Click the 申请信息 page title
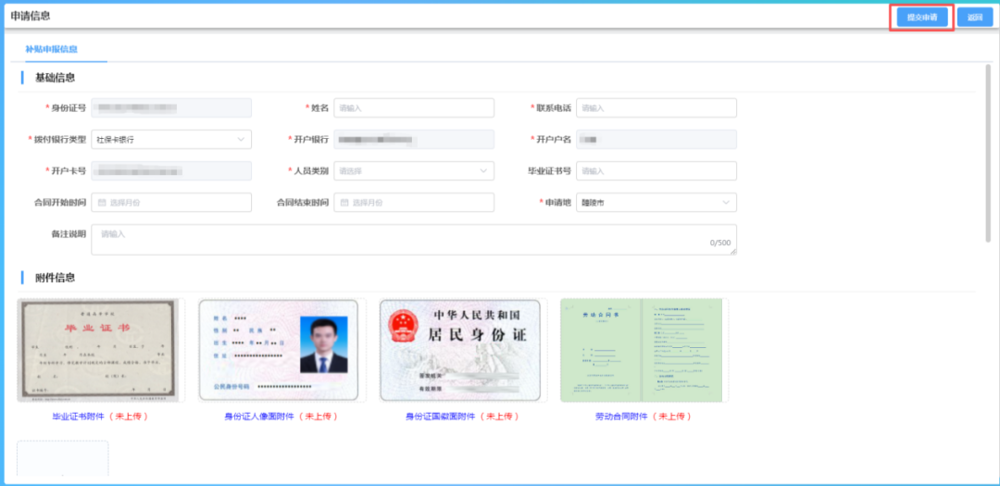Image resolution: width=1000 pixels, height=486 pixels. pos(30,16)
